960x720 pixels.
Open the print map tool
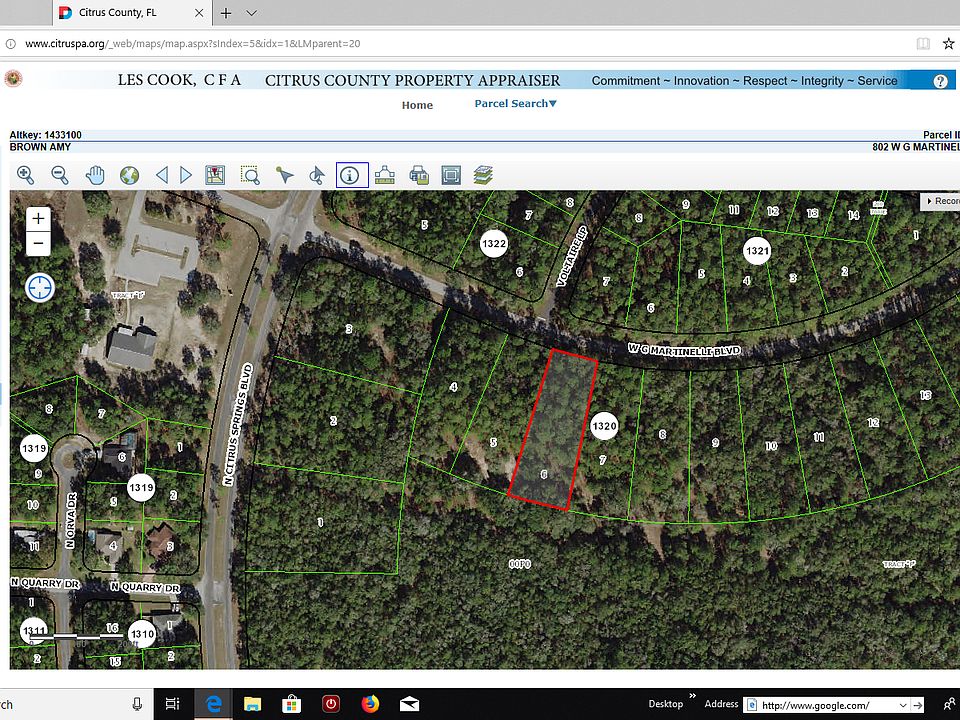(x=419, y=175)
